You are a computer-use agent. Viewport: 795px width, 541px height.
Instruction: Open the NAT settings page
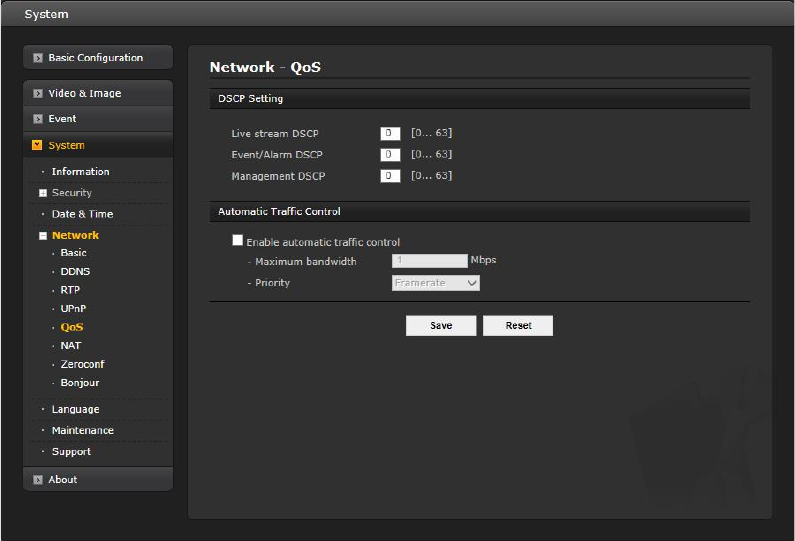point(70,345)
